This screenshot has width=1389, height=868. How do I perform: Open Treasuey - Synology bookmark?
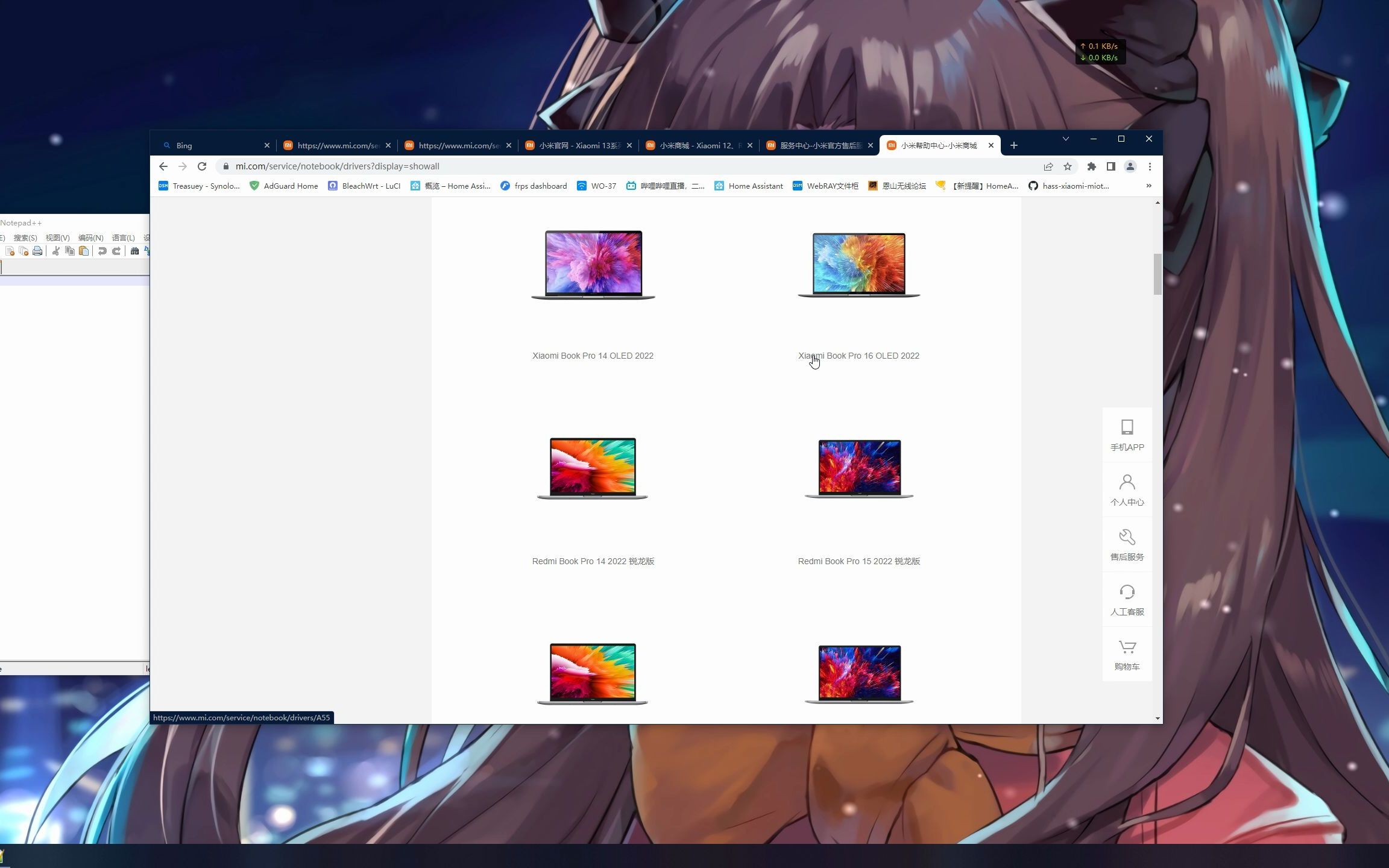pyautogui.click(x=199, y=186)
